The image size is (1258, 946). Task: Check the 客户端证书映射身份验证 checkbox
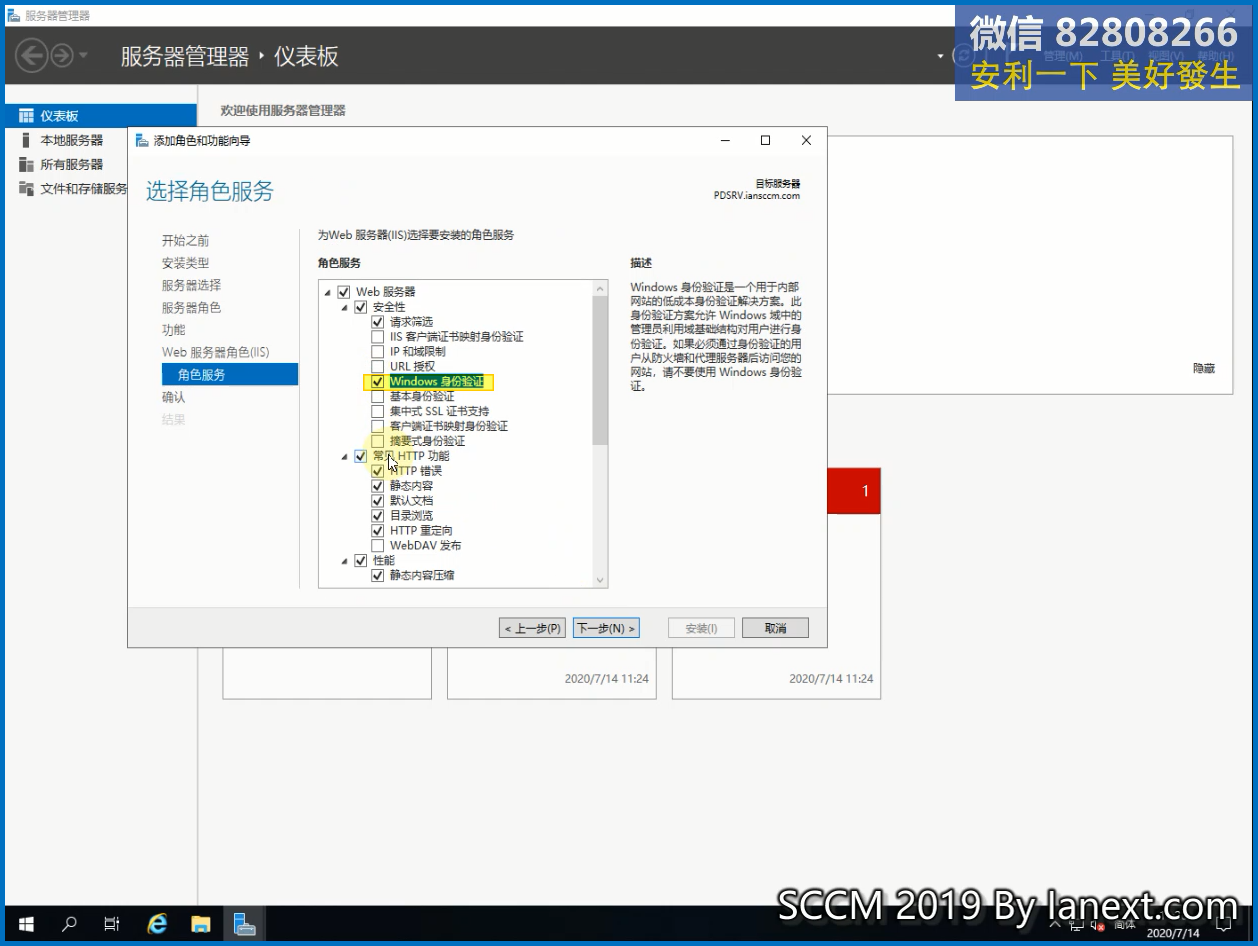tap(378, 426)
